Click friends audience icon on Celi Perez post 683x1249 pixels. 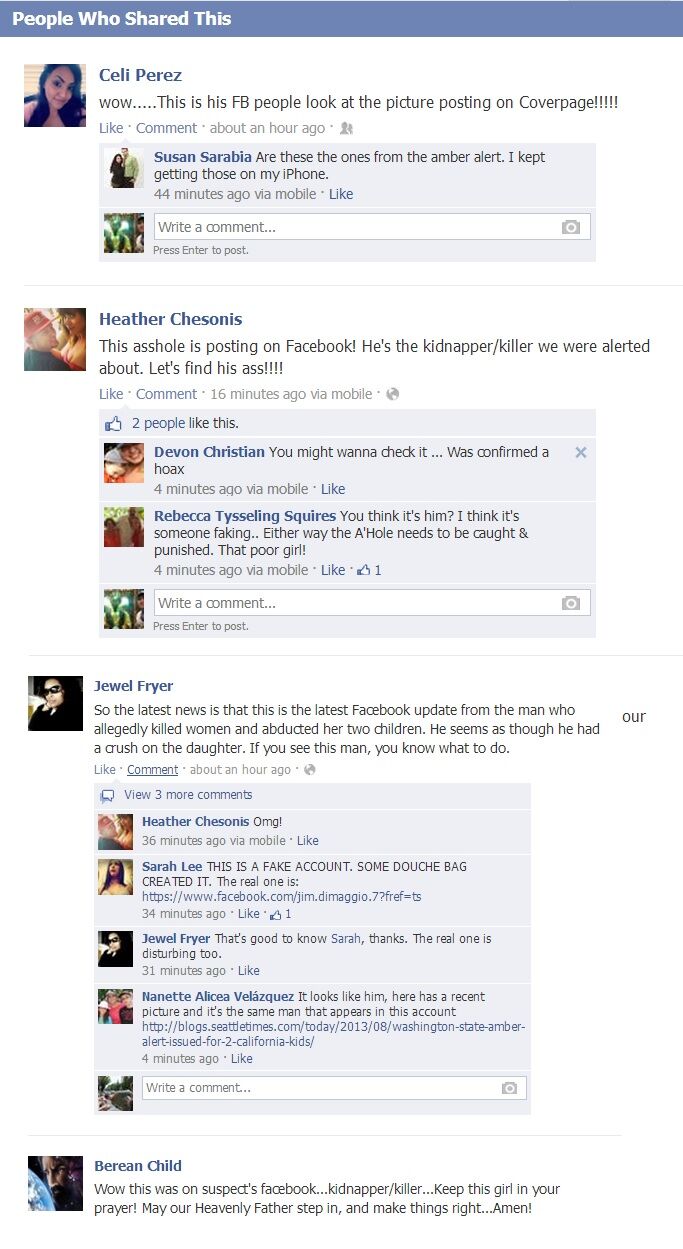346,128
